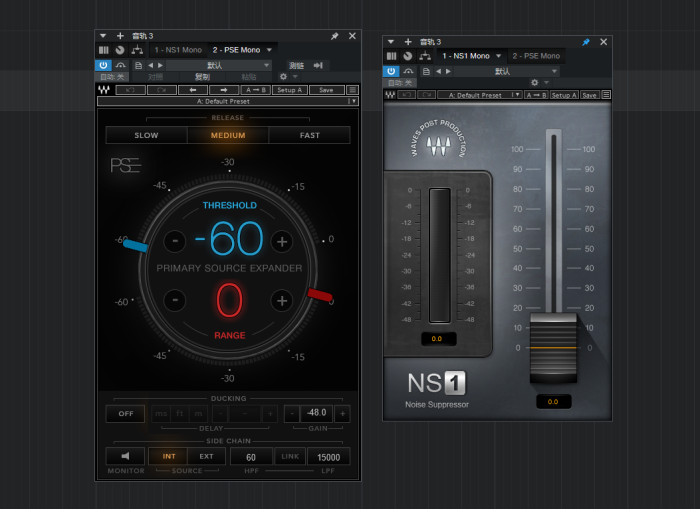Screen dimensions: 700x509
Task: Click the plus icon in PSE window title bar
Action: click(x=120, y=36)
